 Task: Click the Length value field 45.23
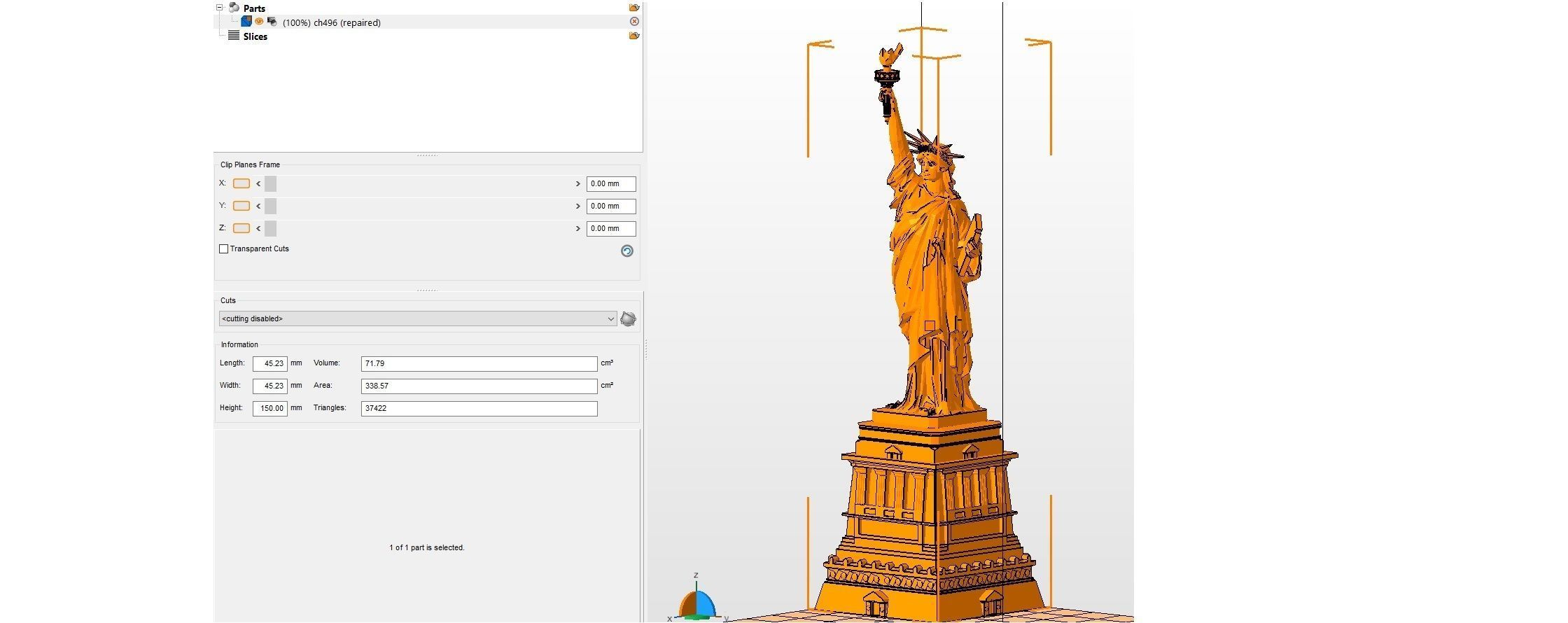(270, 364)
